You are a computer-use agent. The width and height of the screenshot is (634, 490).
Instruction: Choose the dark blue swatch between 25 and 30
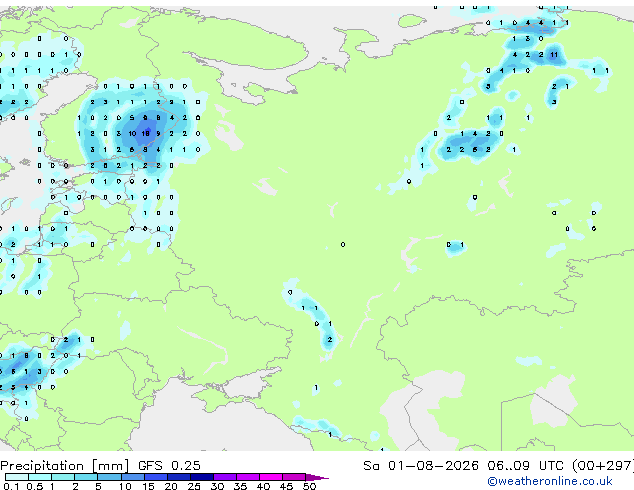[x=202, y=477]
